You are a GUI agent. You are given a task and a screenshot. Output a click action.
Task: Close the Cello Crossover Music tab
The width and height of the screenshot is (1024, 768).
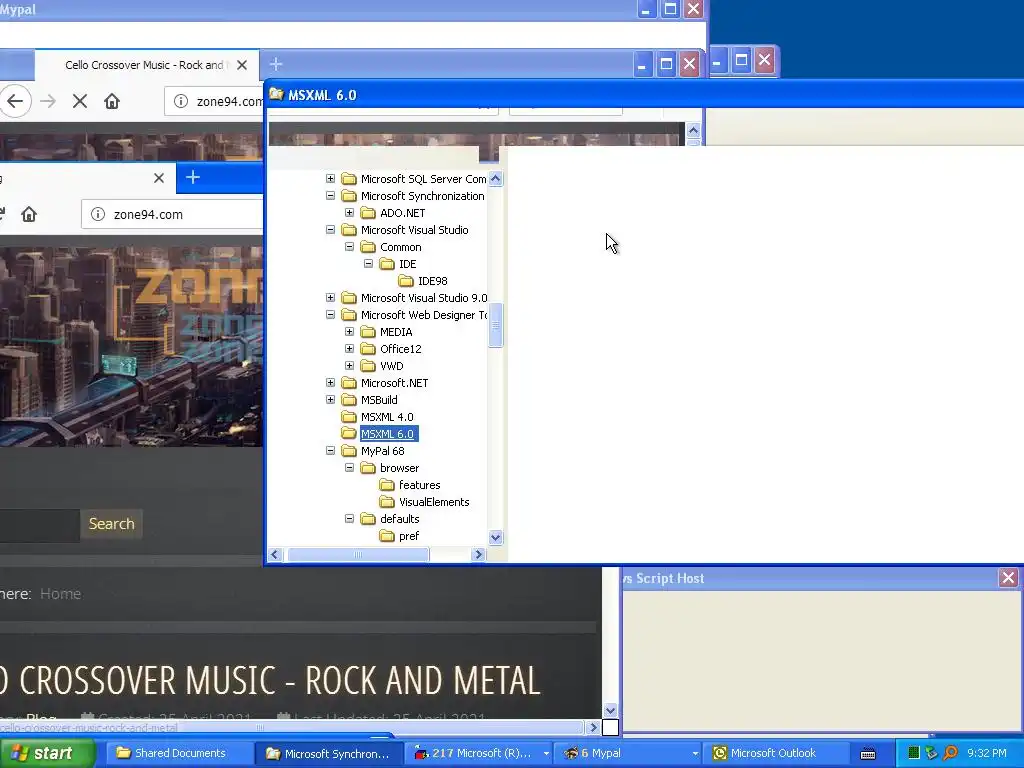tap(242, 65)
